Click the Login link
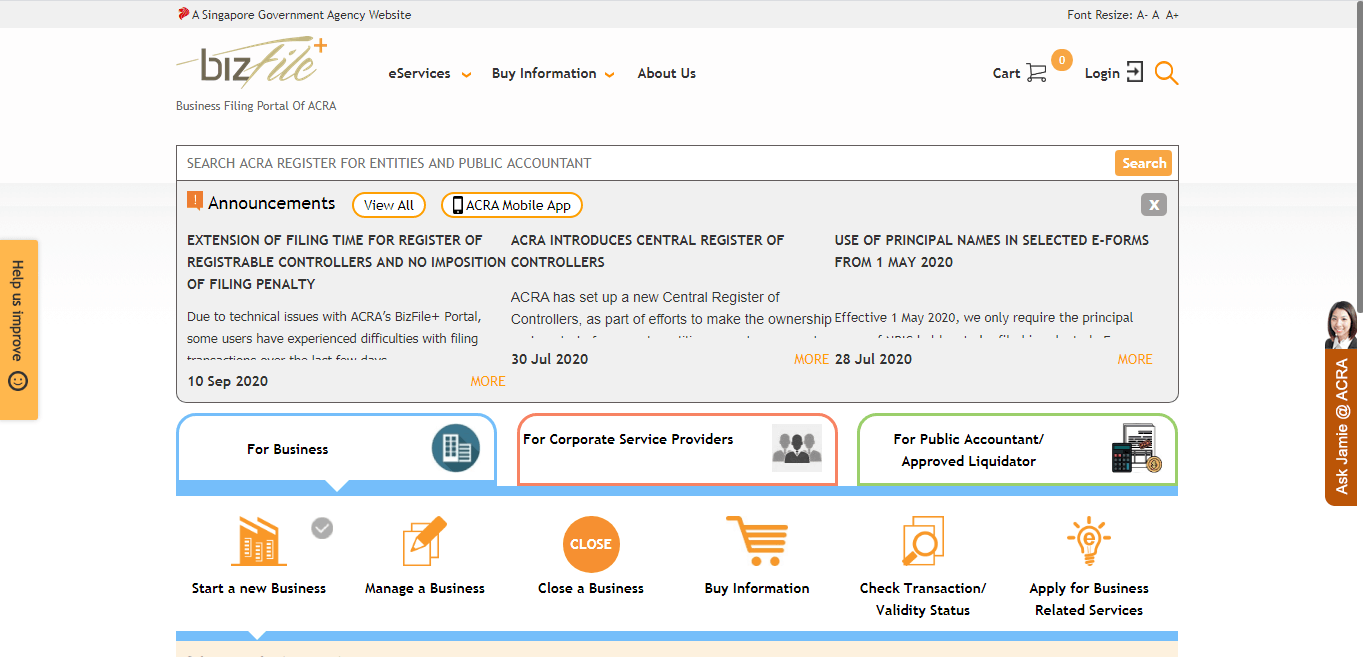This screenshot has width=1363, height=657. coord(1102,73)
